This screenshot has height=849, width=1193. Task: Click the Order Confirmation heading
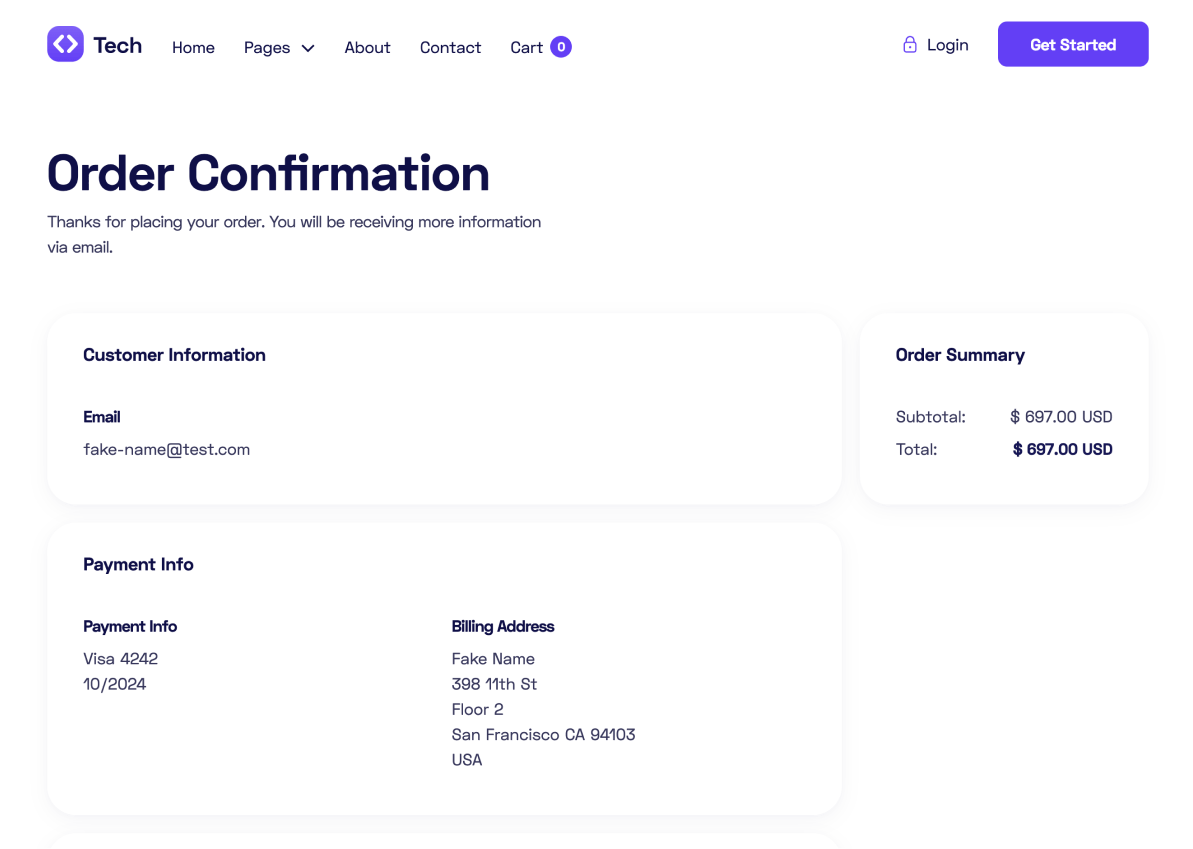point(268,173)
